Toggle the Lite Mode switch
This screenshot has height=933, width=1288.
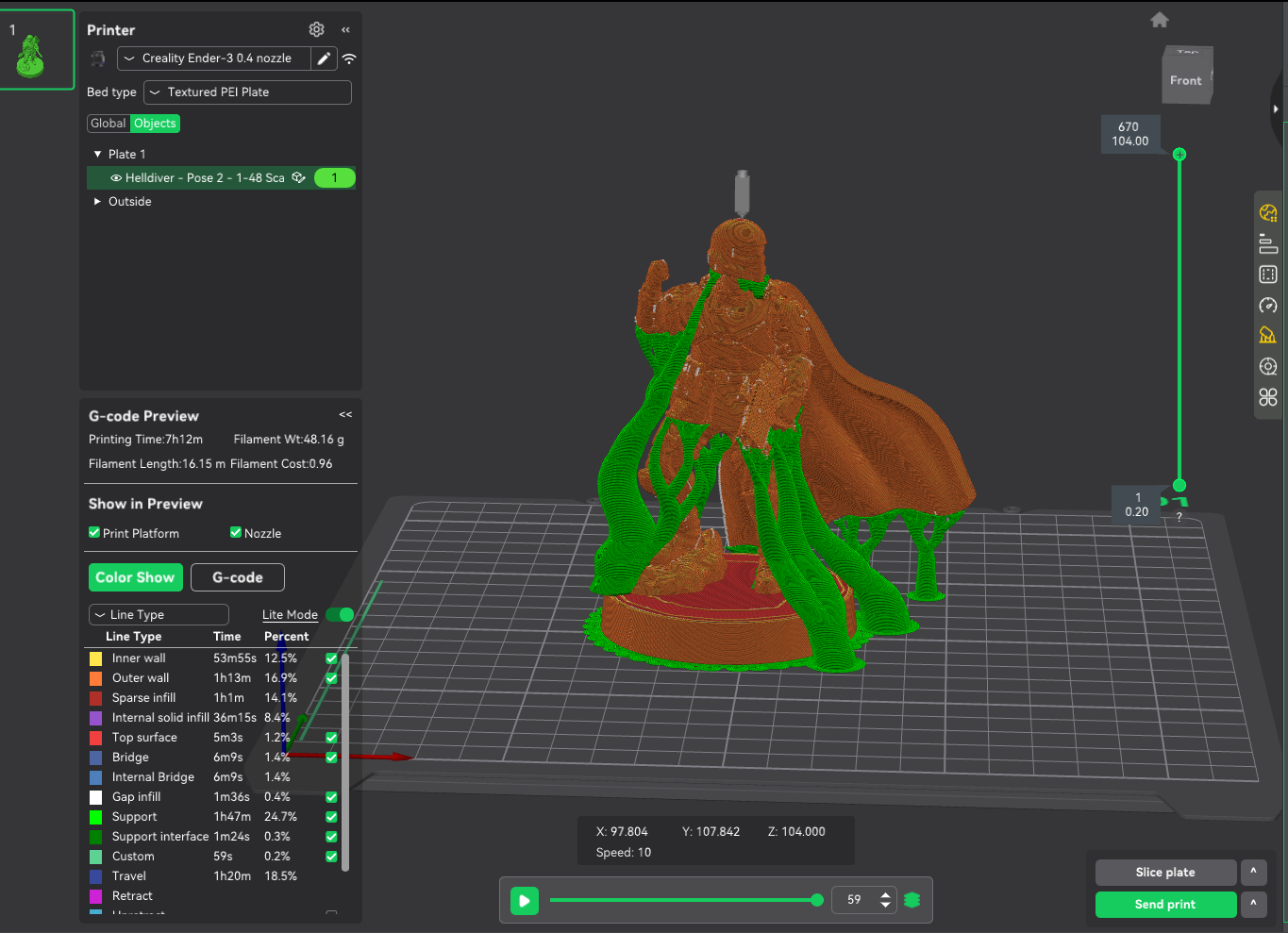(x=340, y=614)
